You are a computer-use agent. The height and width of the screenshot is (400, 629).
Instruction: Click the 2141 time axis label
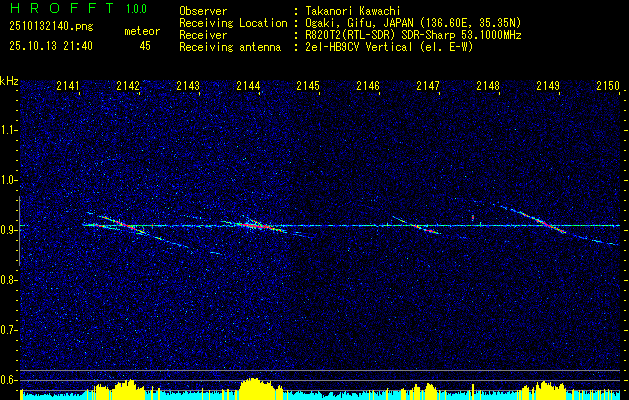click(68, 86)
